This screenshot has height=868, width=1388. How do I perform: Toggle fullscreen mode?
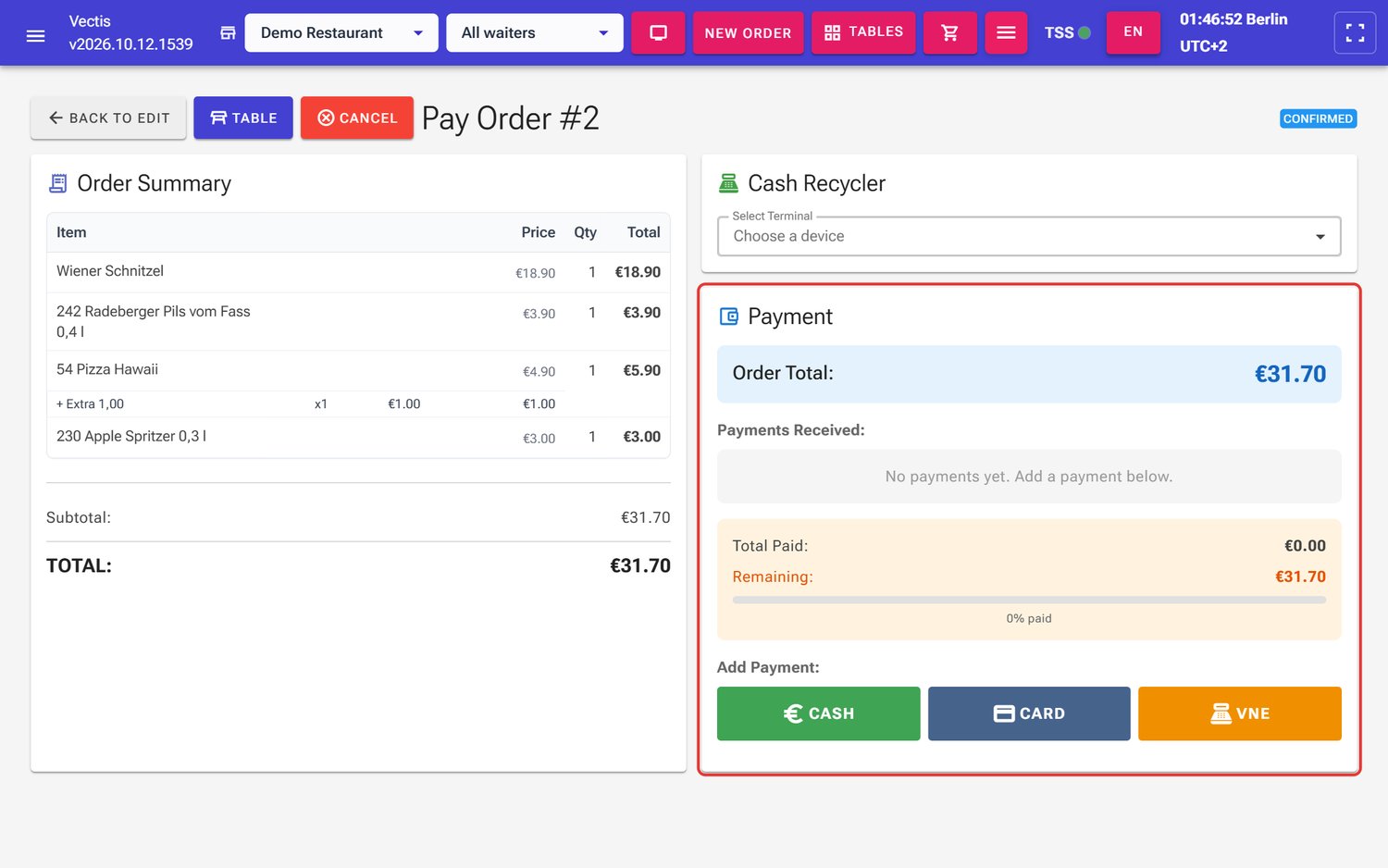point(1355,32)
